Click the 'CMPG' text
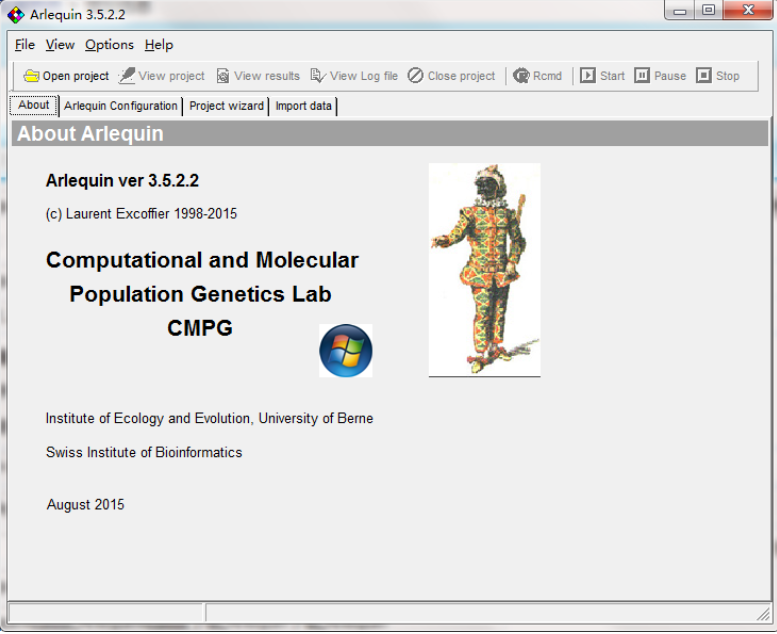The height and width of the screenshot is (634, 777). pos(200,328)
